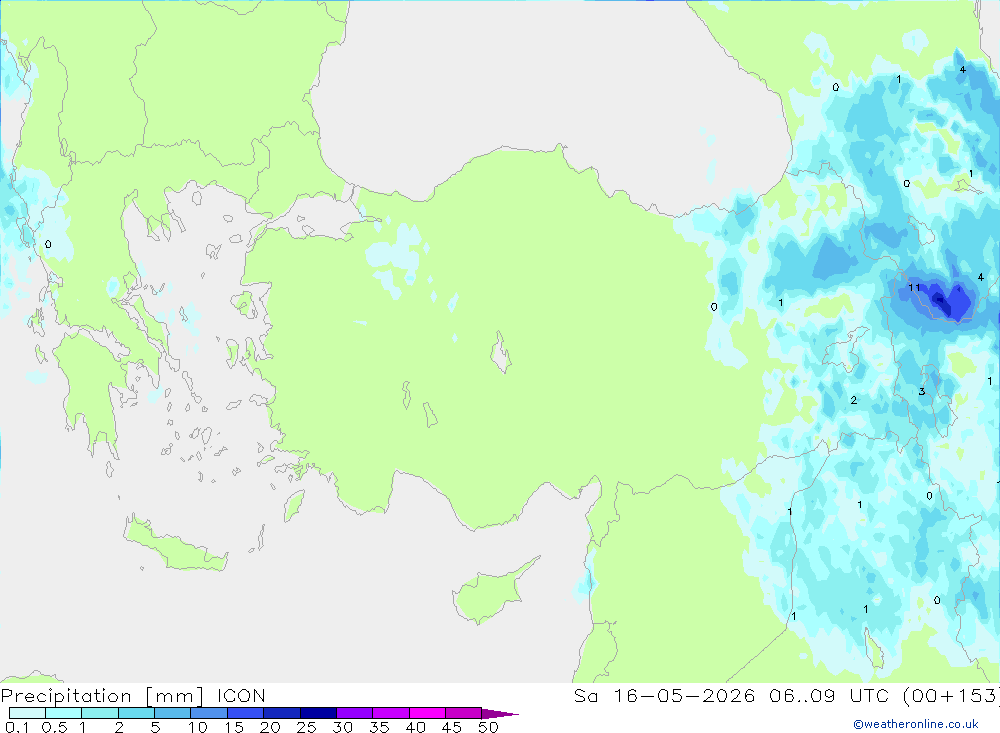Click the "35" legend tick label

pyautogui.click(x=379, y=727)
